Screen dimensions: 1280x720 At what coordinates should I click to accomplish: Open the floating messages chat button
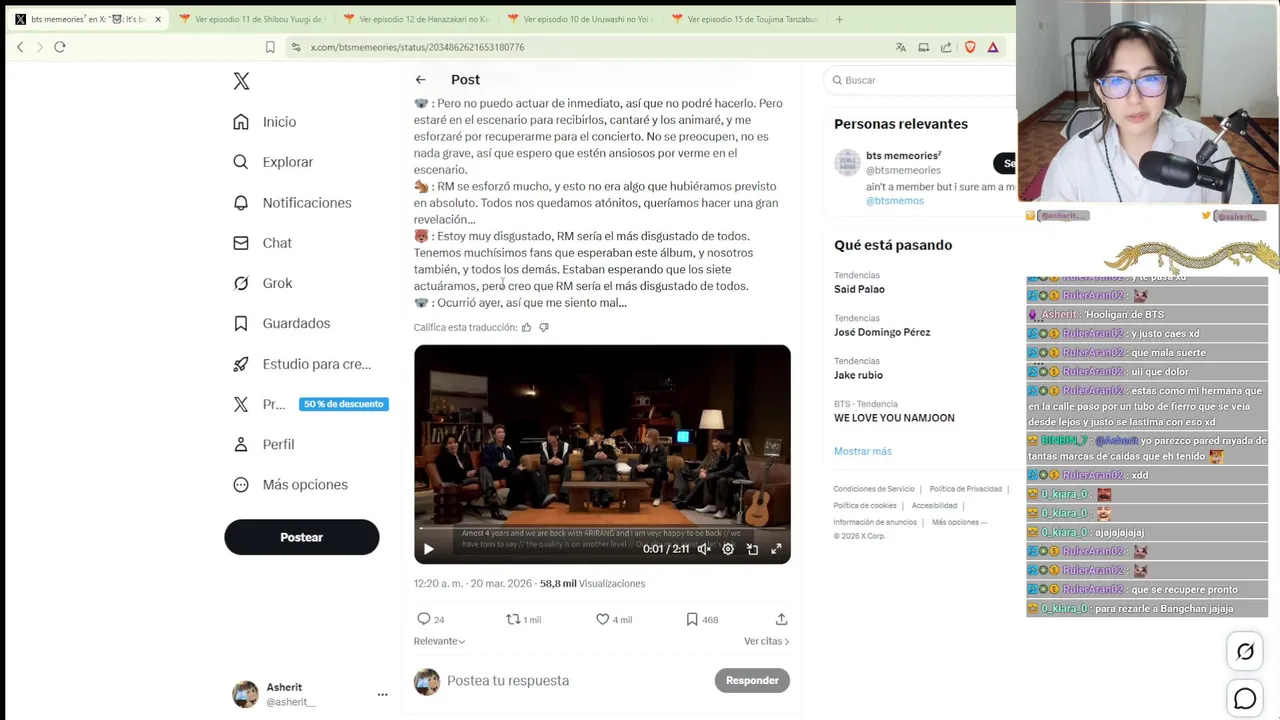(x=1245, y=699)
